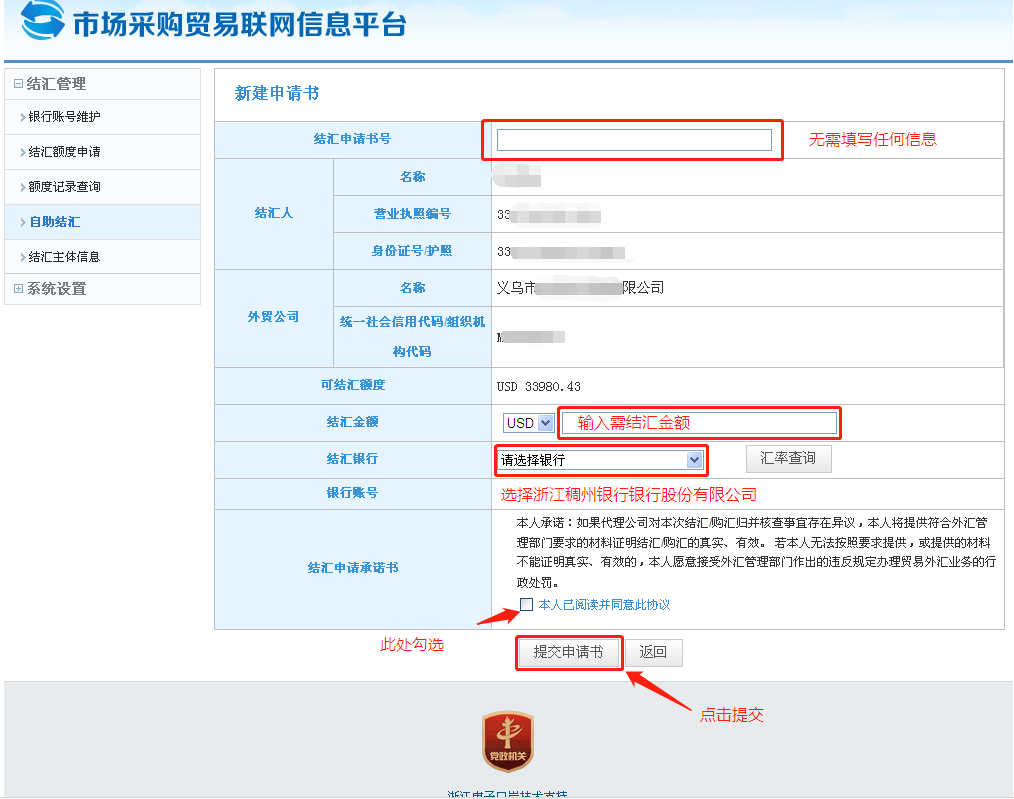The image size is (1014, 799).
Task: Click the platform logo icon in header
Action: click(x=42, y=20)
